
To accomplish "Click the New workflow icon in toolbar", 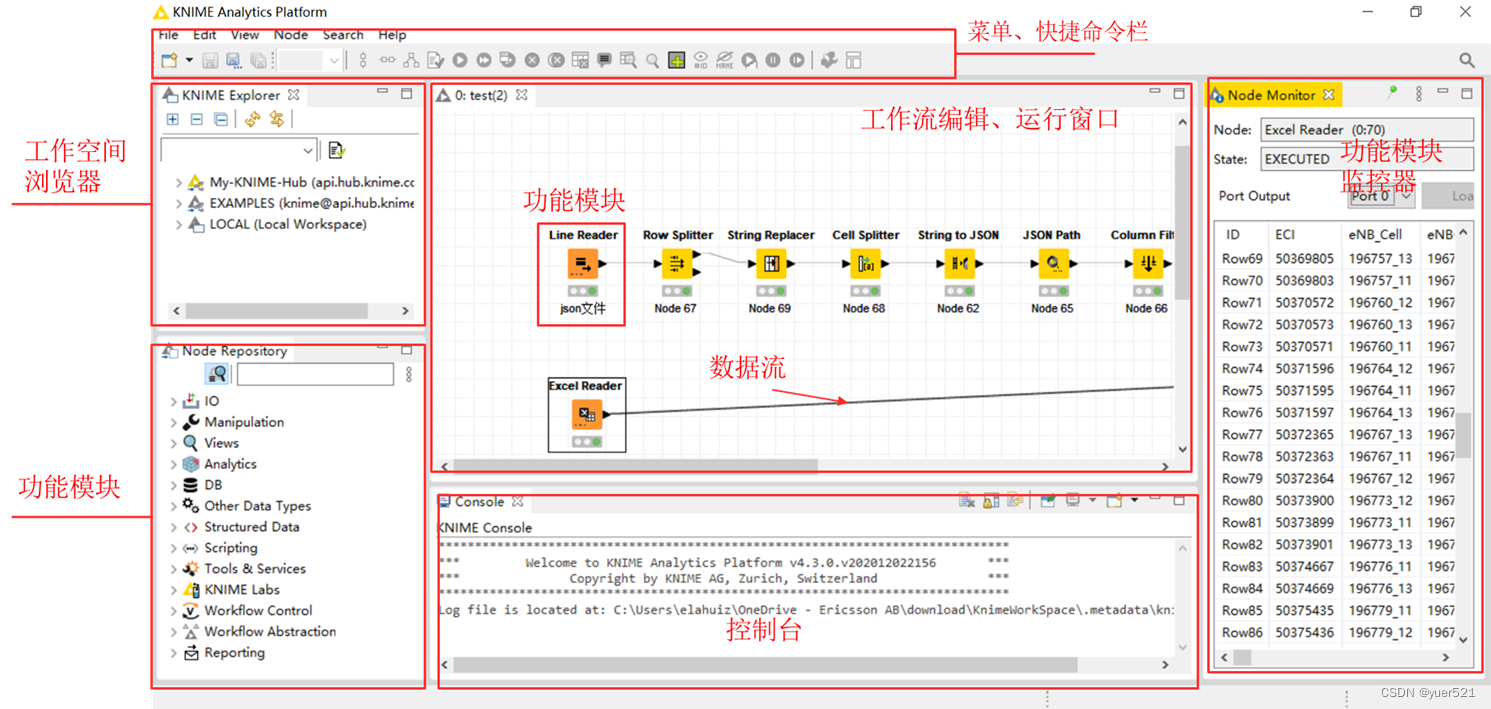I will click(169, 60).
